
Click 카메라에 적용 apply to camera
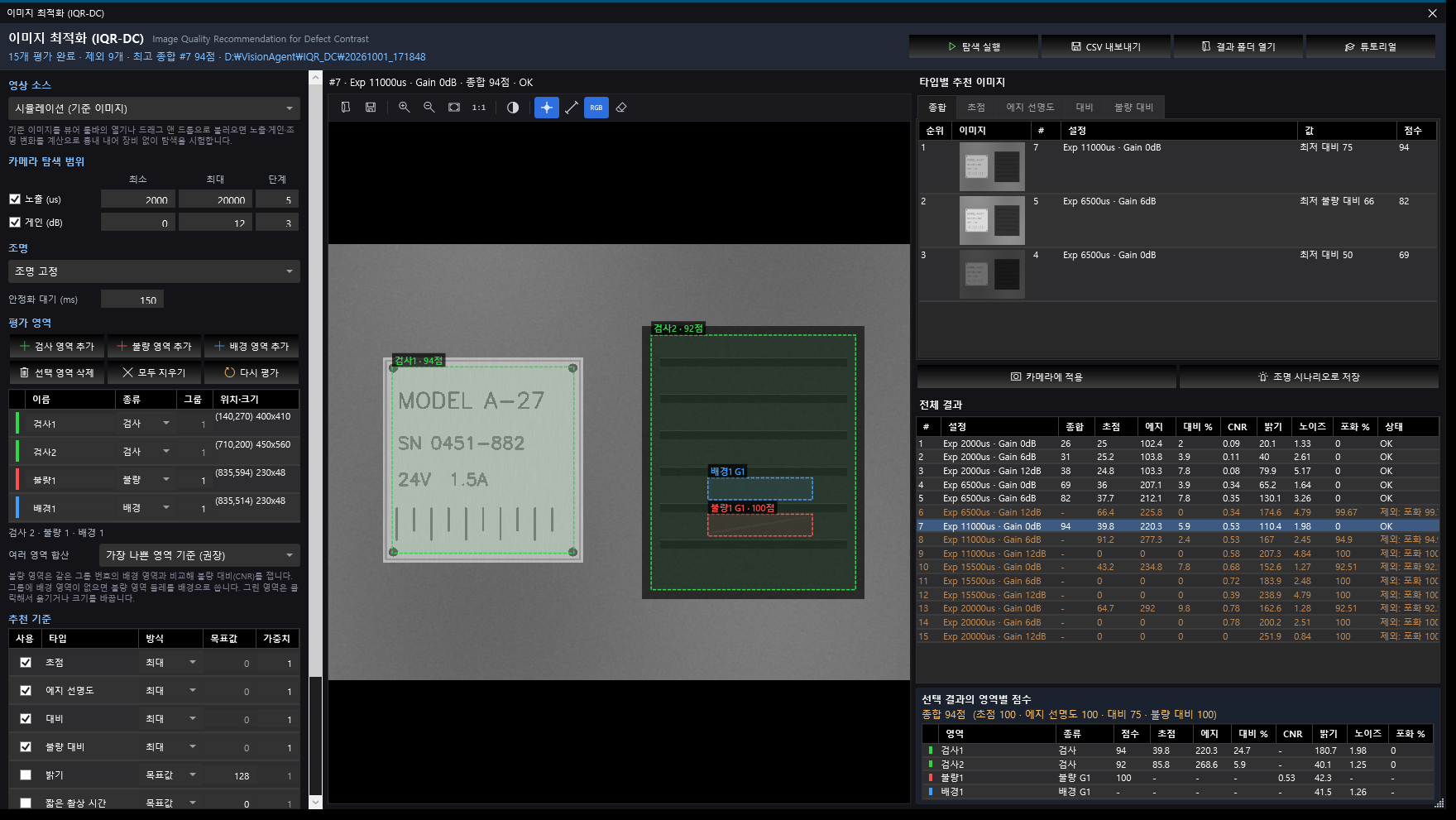[x=1046, y=377]
